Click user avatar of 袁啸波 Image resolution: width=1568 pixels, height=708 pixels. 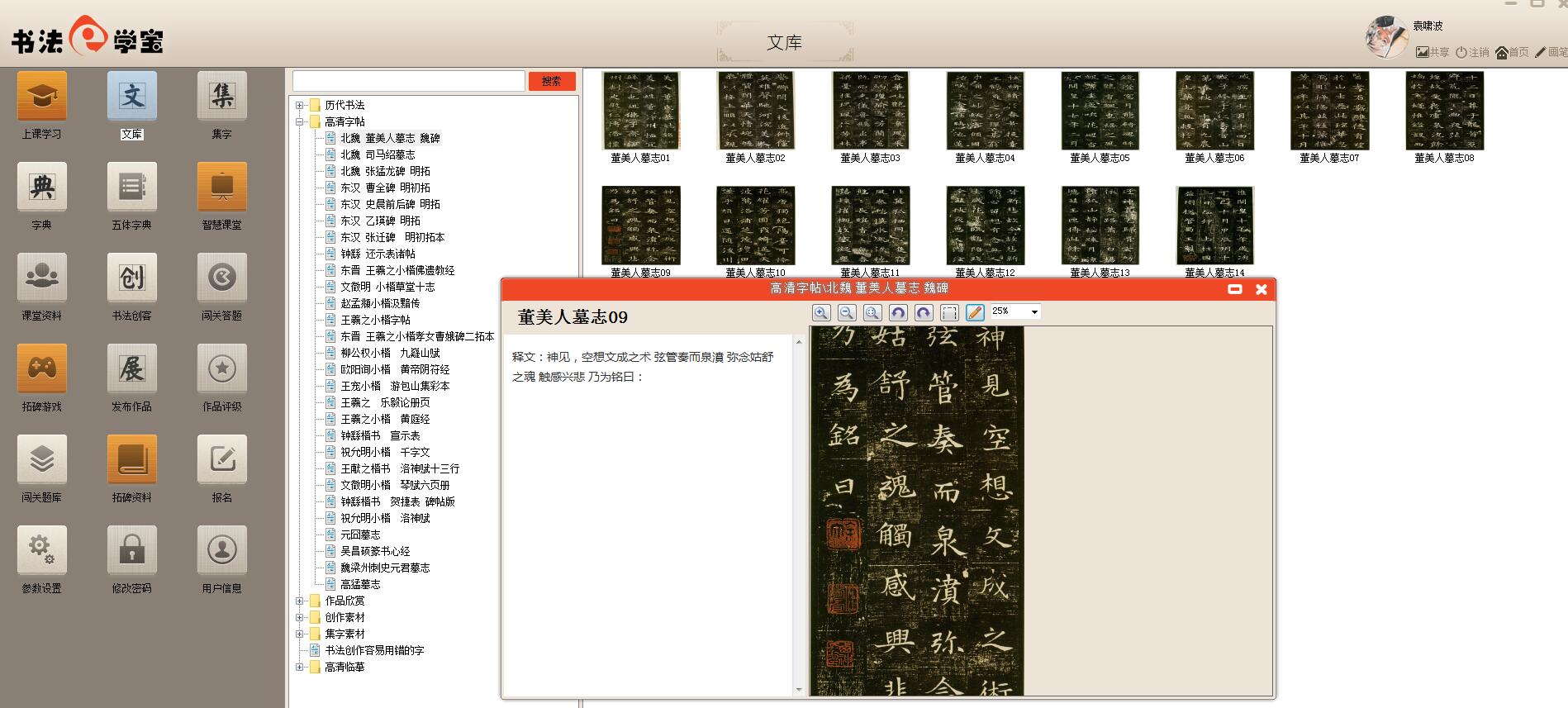1386,37
